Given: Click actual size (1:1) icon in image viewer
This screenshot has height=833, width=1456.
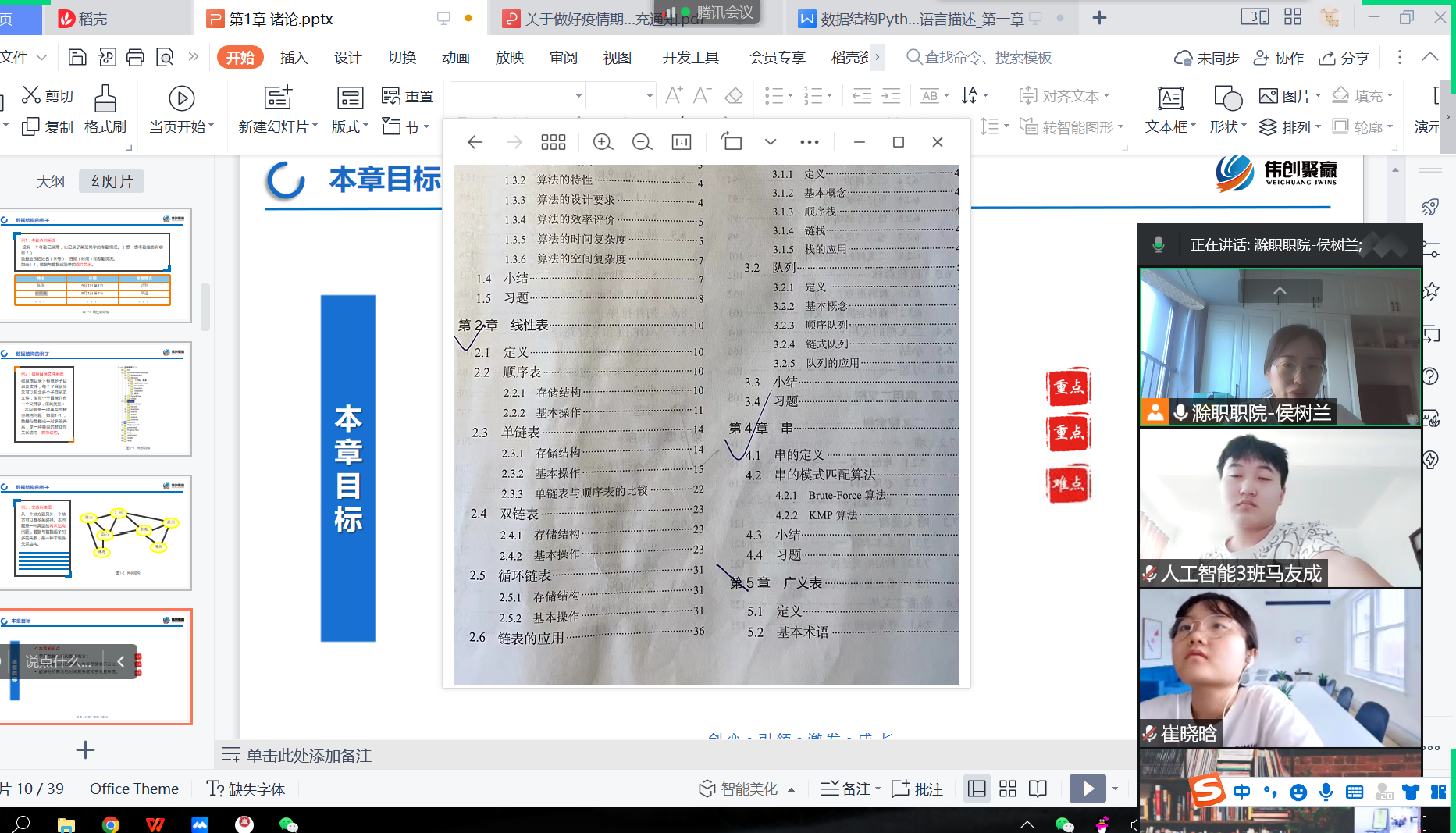Looking at the screenshot, I should [682, 142].
